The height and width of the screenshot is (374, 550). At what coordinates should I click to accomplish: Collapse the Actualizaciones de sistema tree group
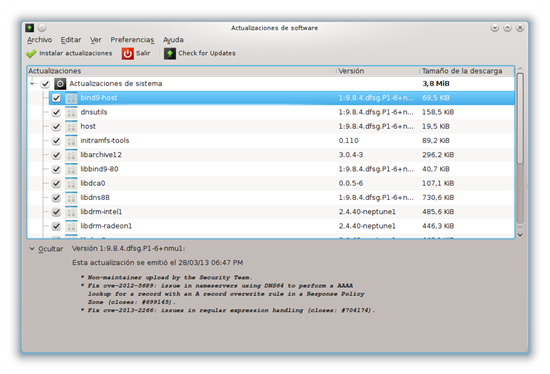pyautogui.click(x=33, y=84)
